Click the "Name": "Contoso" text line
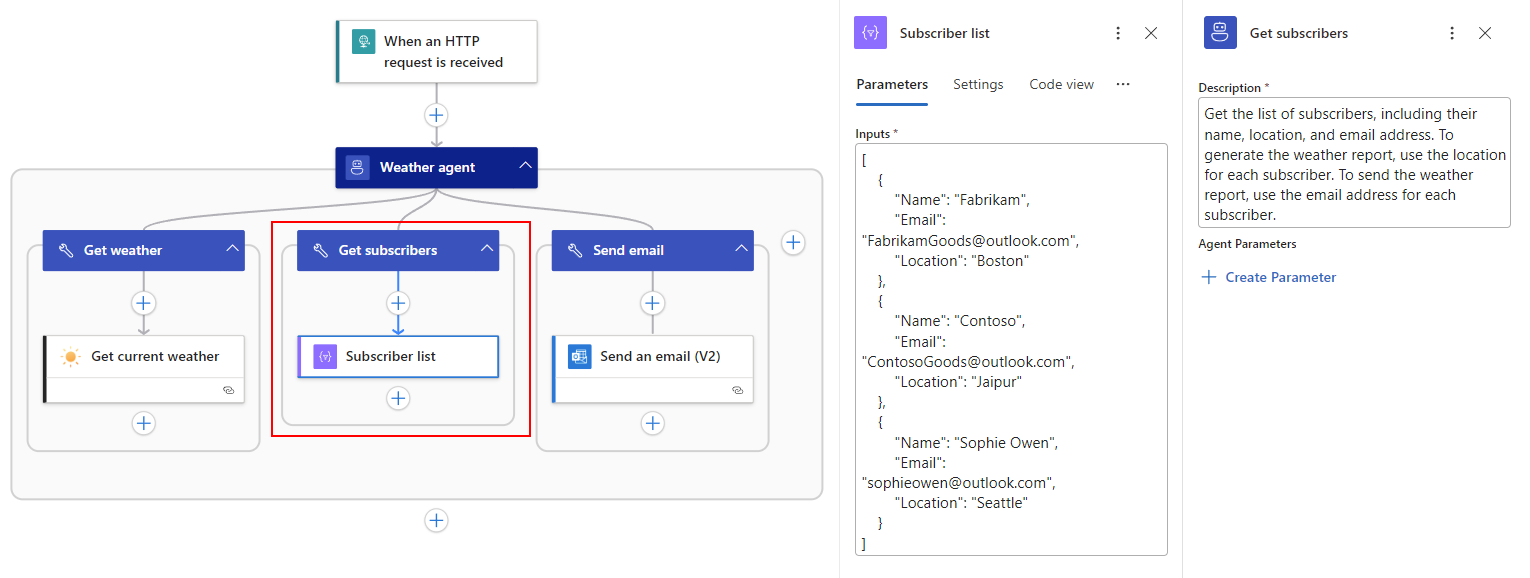 pyautogui.click(x=959, y=321)
